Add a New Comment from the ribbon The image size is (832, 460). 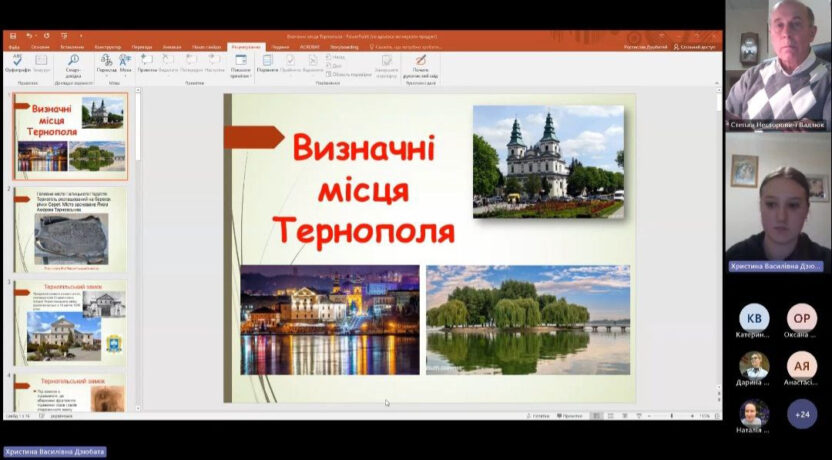[146, 62]
